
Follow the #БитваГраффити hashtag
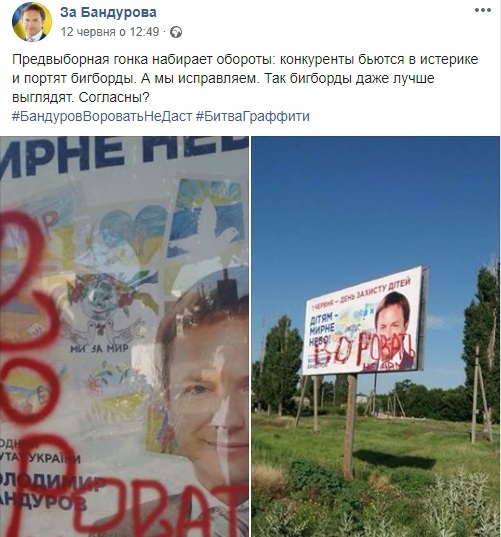[253, 116]
